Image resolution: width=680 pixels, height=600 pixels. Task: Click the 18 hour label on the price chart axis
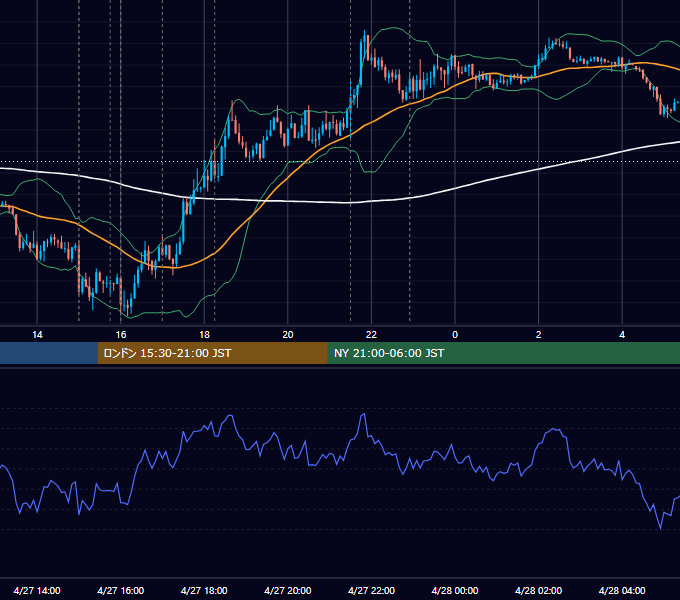pyautogui.click(x=204, y=335)
